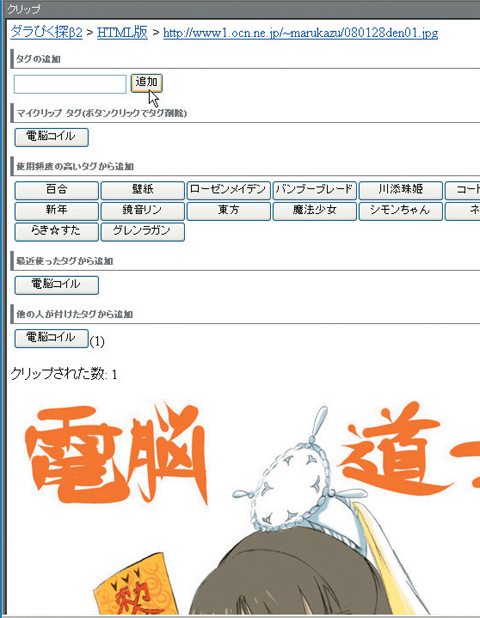
Task: Add the シモンちゃん tag
Action: click(x=401, y=211)
